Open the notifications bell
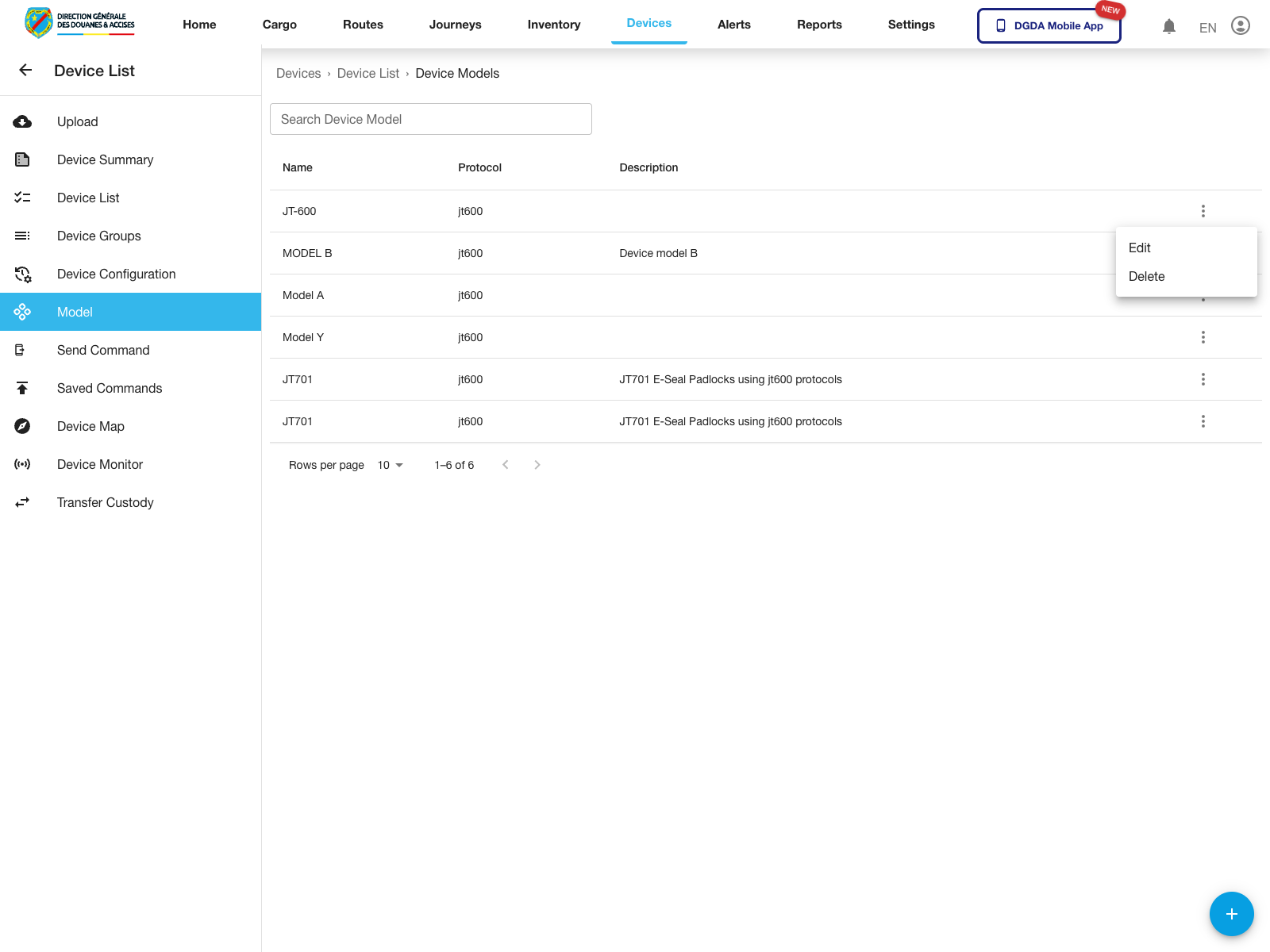The image size is (1270, 952). [x=1168, y=25]
